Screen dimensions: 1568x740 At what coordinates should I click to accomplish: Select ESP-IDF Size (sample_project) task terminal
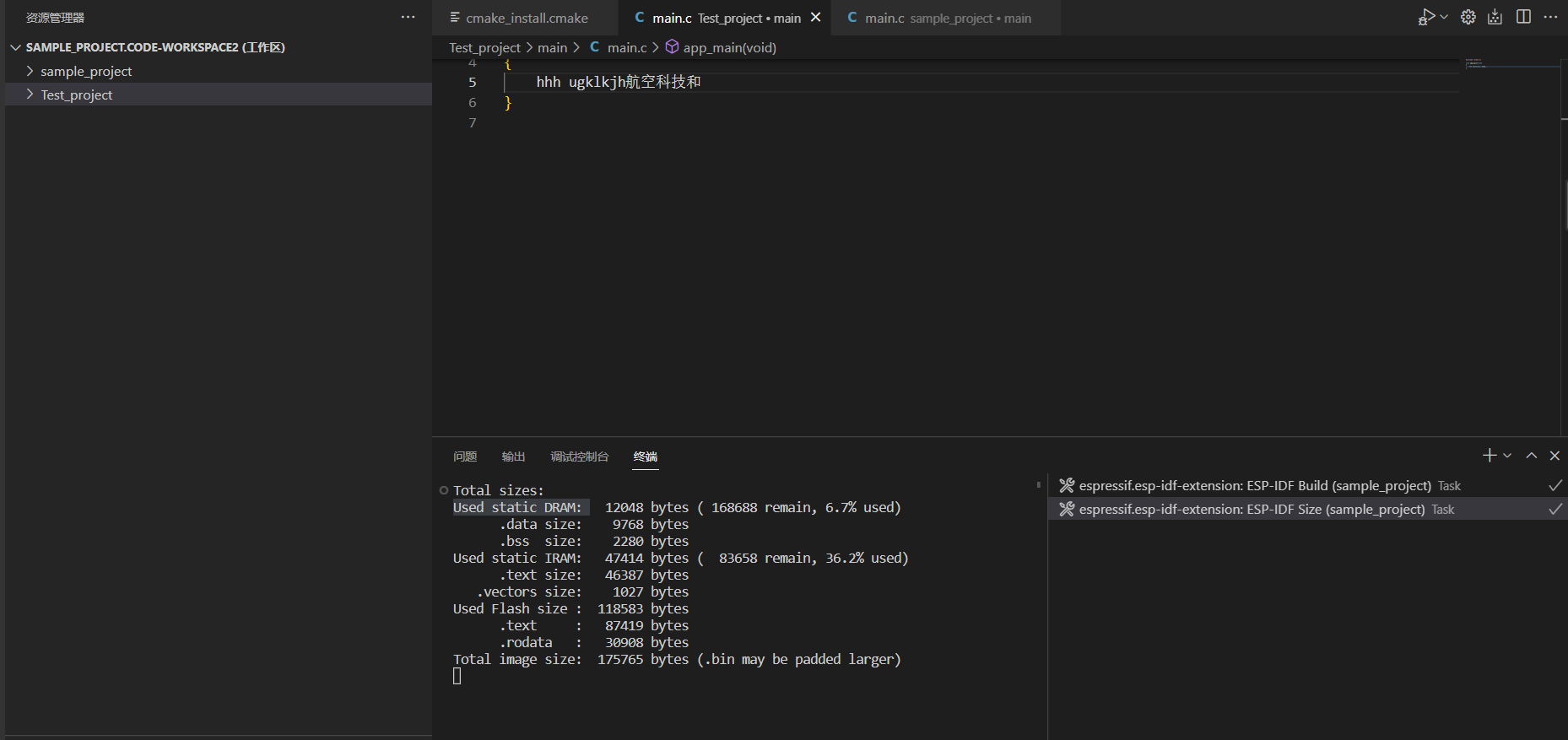tap(1307, 509)
